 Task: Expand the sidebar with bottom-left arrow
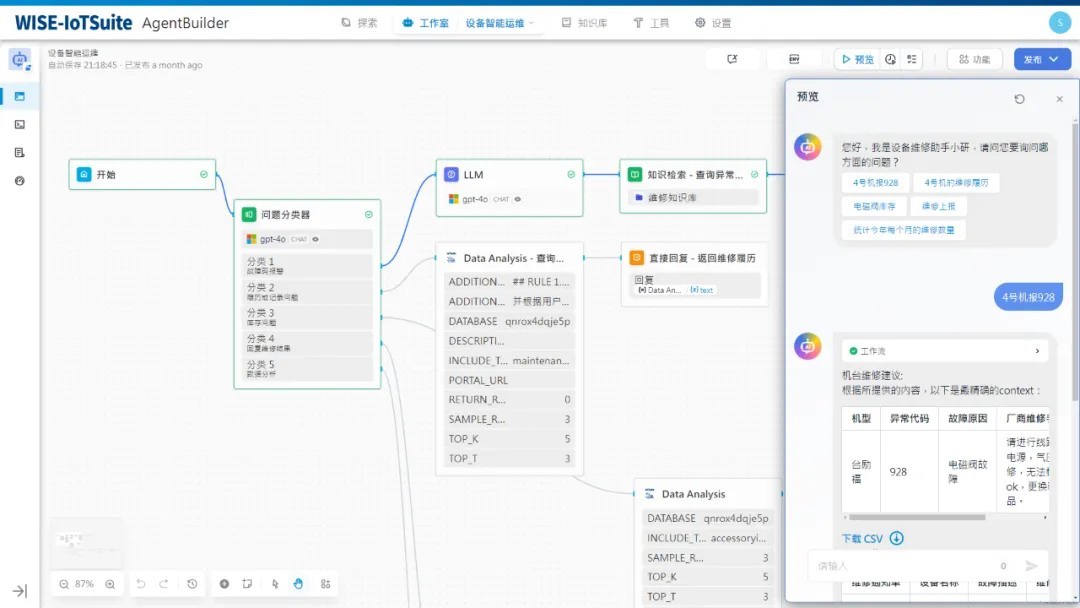click(19, 591)
